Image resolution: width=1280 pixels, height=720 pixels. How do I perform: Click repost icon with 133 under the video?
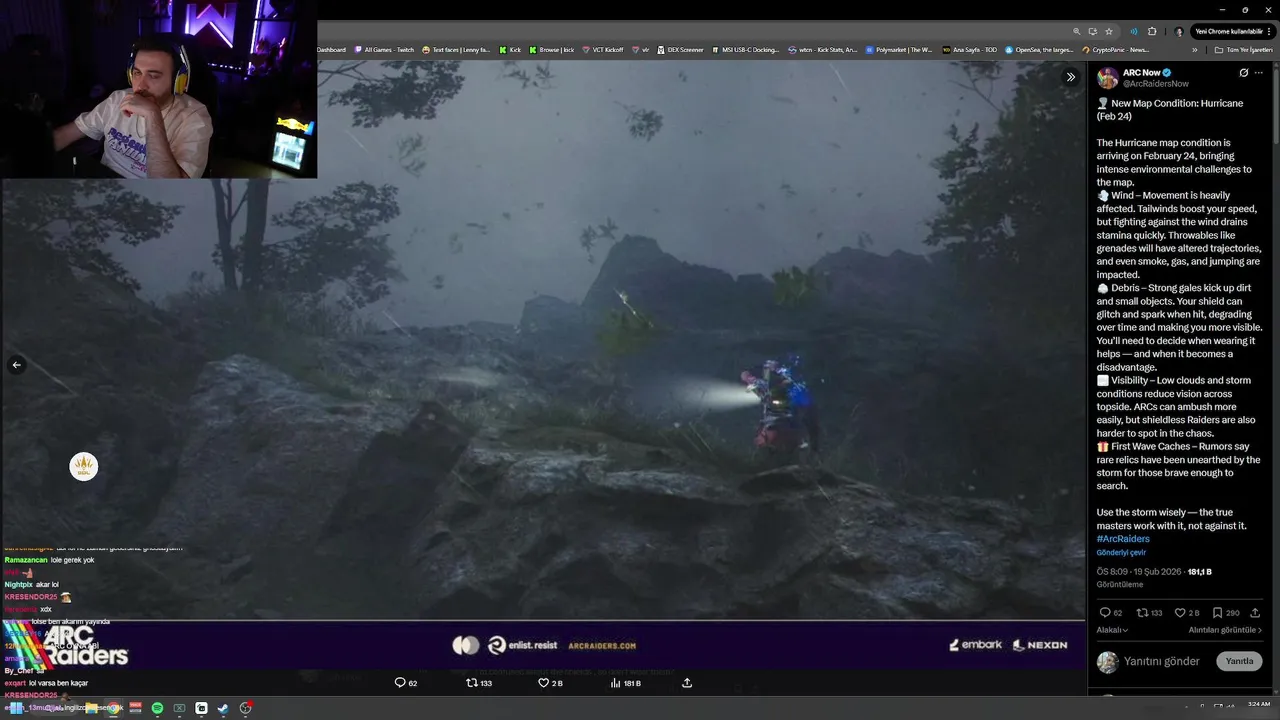479,683
